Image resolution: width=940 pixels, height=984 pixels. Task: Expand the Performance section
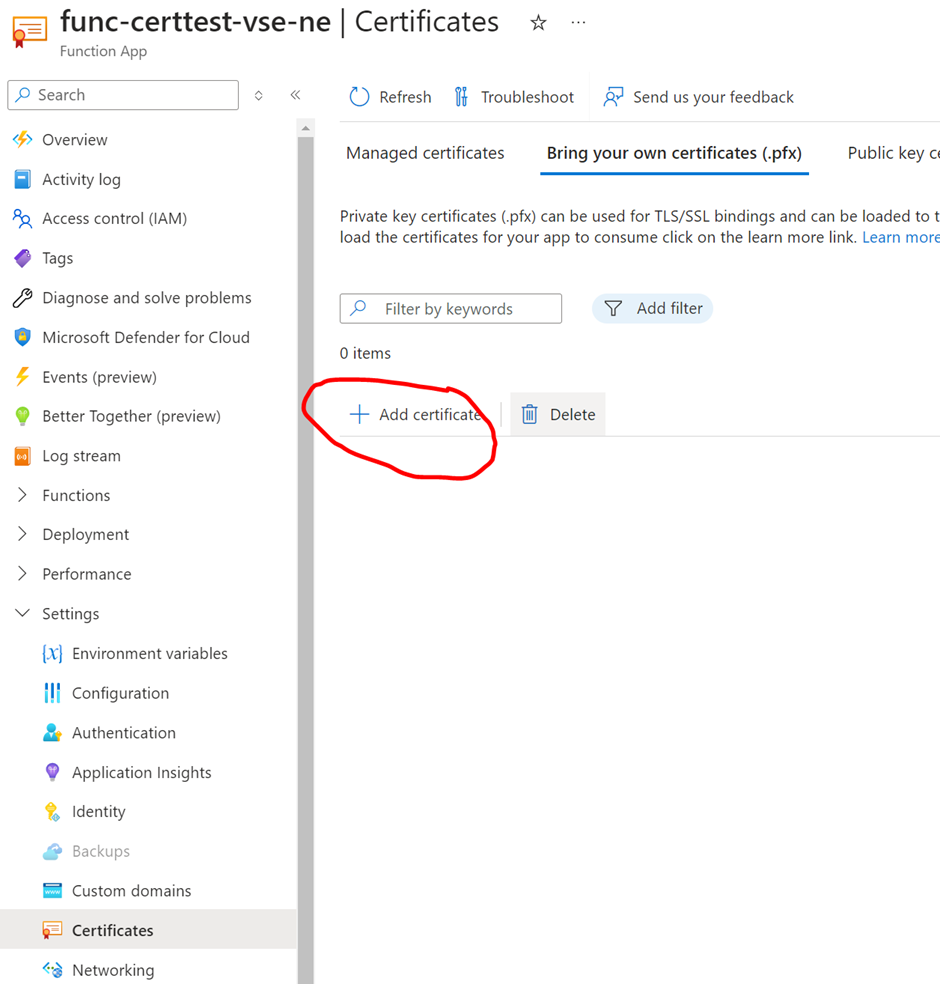tap(23, 574)
